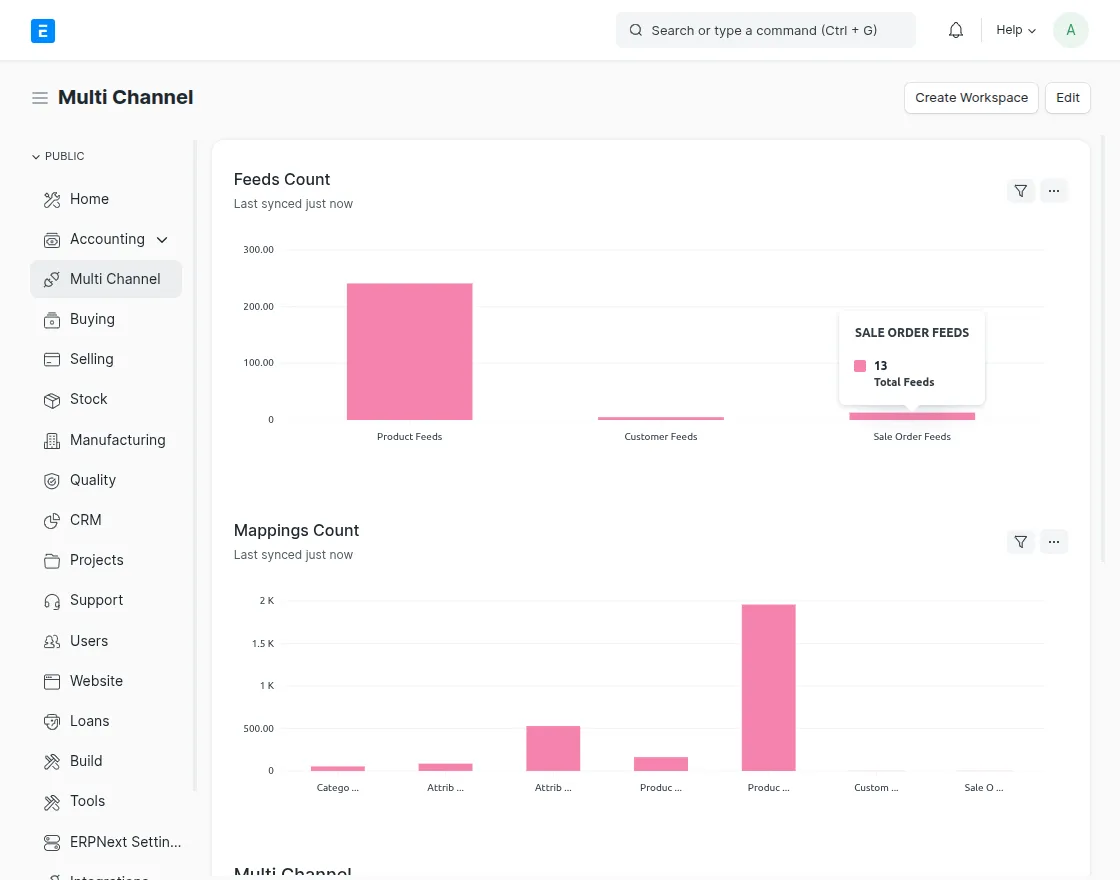Click the notification bell icon
This screenshot has height=880, width=1120.
(x=955, y=30)
